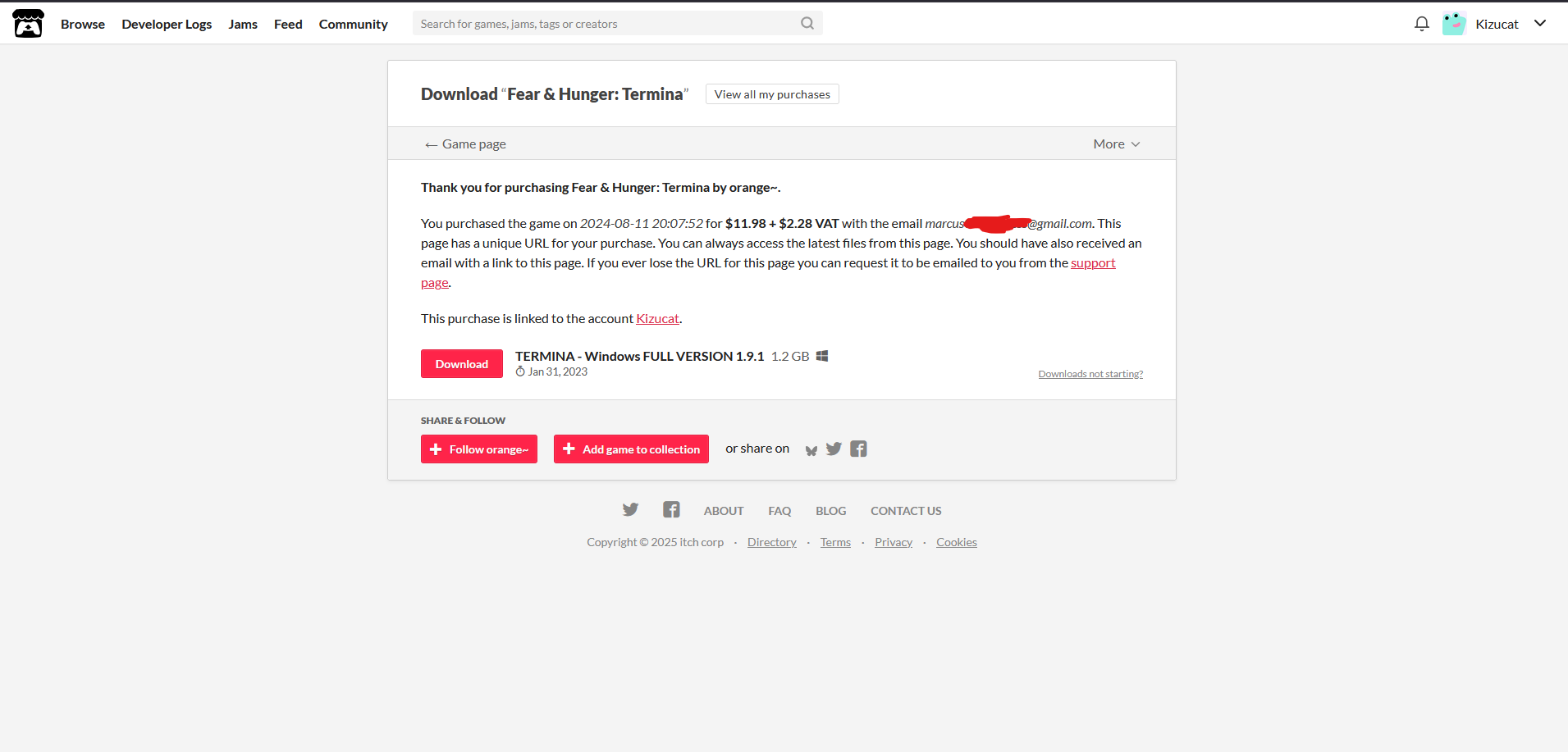Click View all my purchases
The width and height of the screenshot is (1568, 752).
[772, 94]
